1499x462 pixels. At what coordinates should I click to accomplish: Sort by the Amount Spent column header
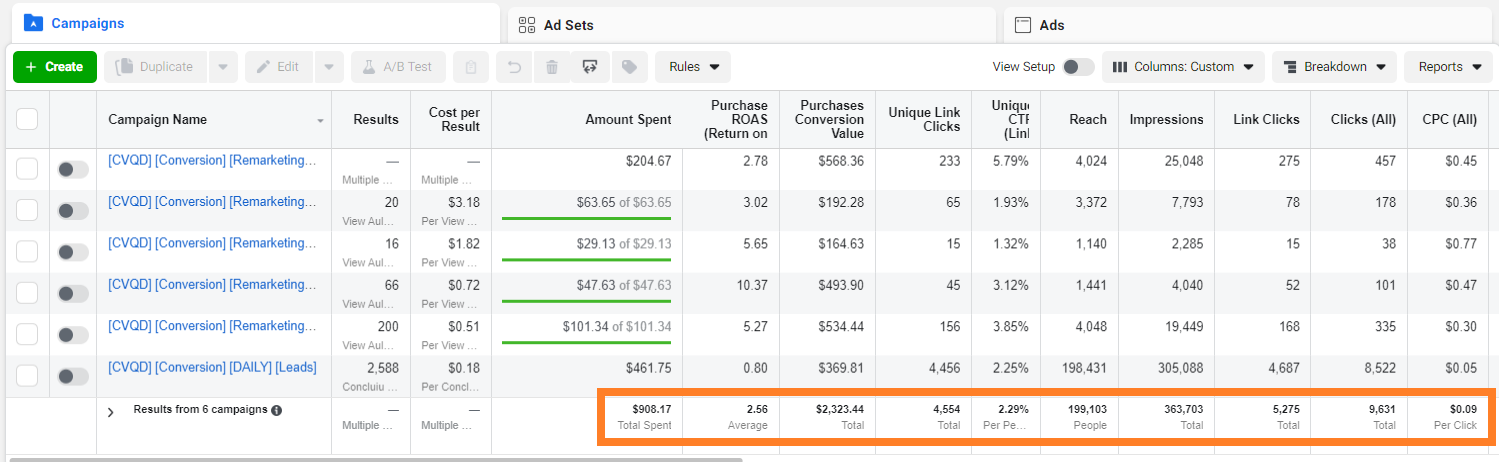click(628, 119)
